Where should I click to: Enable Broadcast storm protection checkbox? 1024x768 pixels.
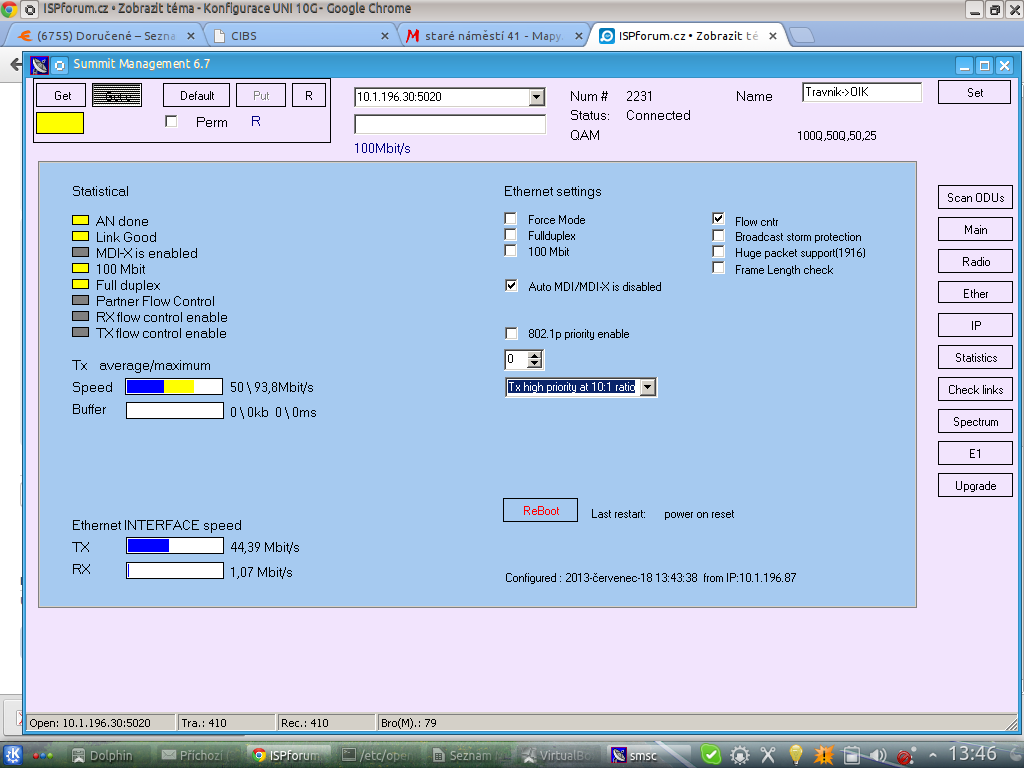point(718,235)
